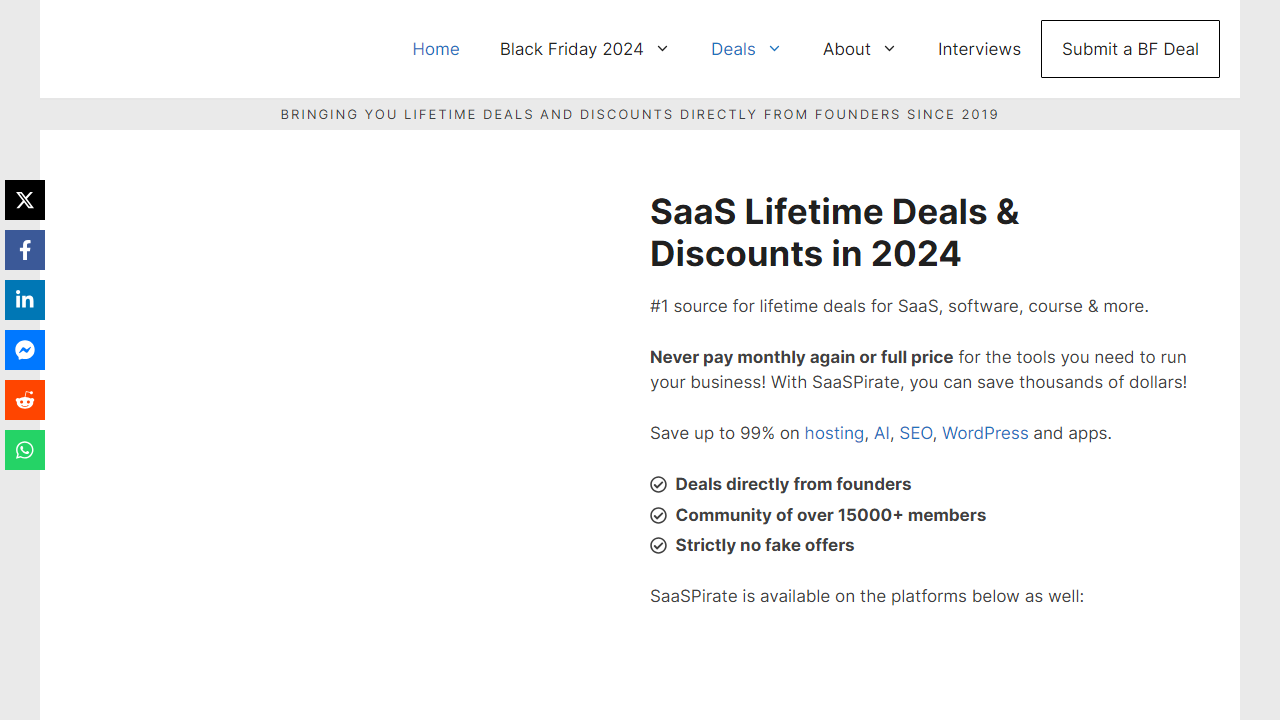Click the Deals menu label
This screenshot has width=1280, height=720.
tap(733, 49)
